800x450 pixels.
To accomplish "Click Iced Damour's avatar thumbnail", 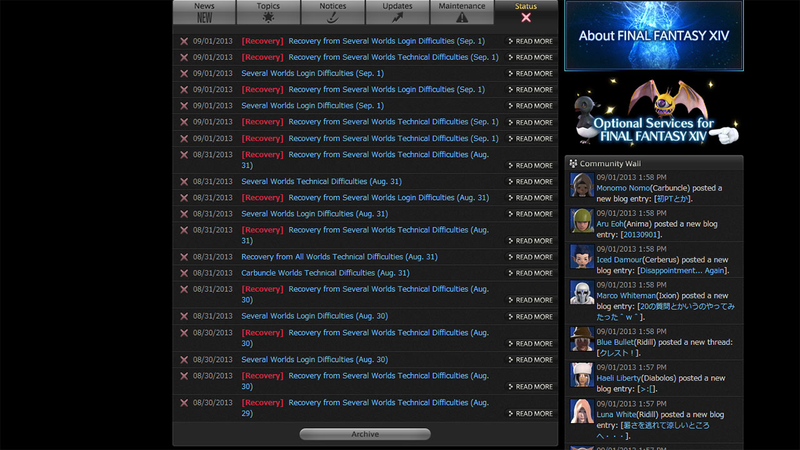I will click(x=582, y=256).
